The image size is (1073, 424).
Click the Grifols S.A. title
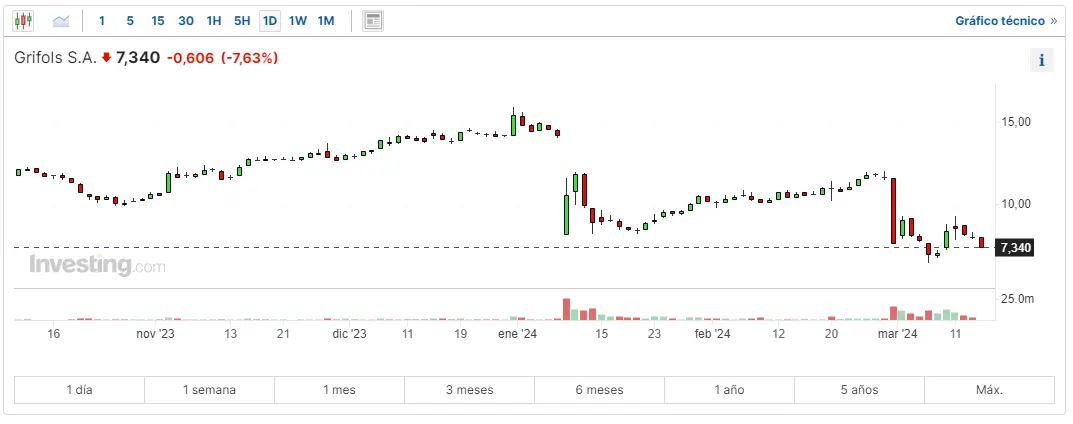tap(55, 58)
